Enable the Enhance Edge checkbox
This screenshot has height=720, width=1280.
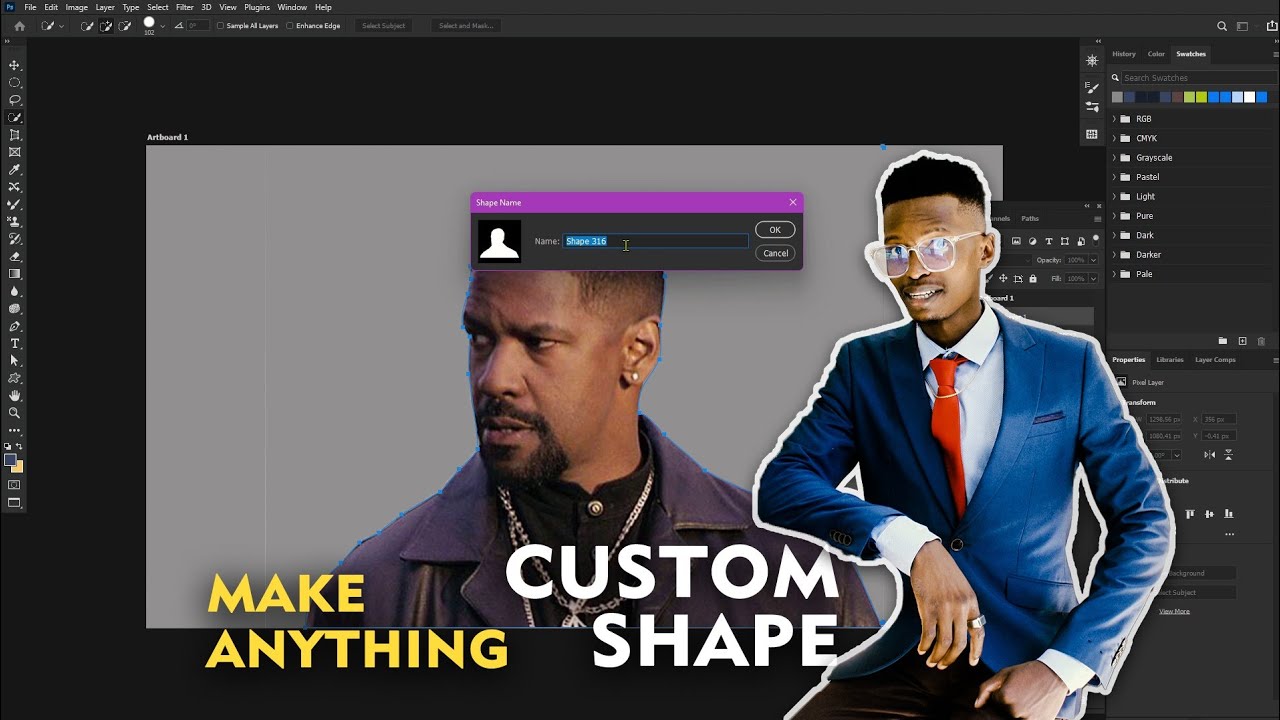point(290,26)
